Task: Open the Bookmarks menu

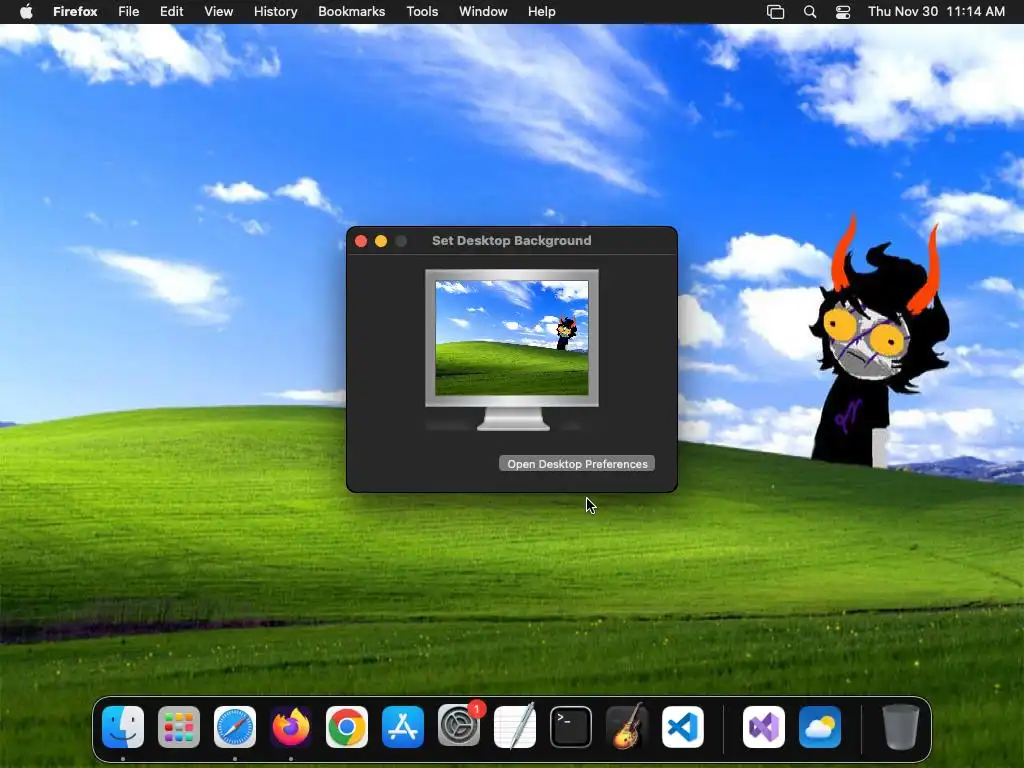Action: (351, 12)
